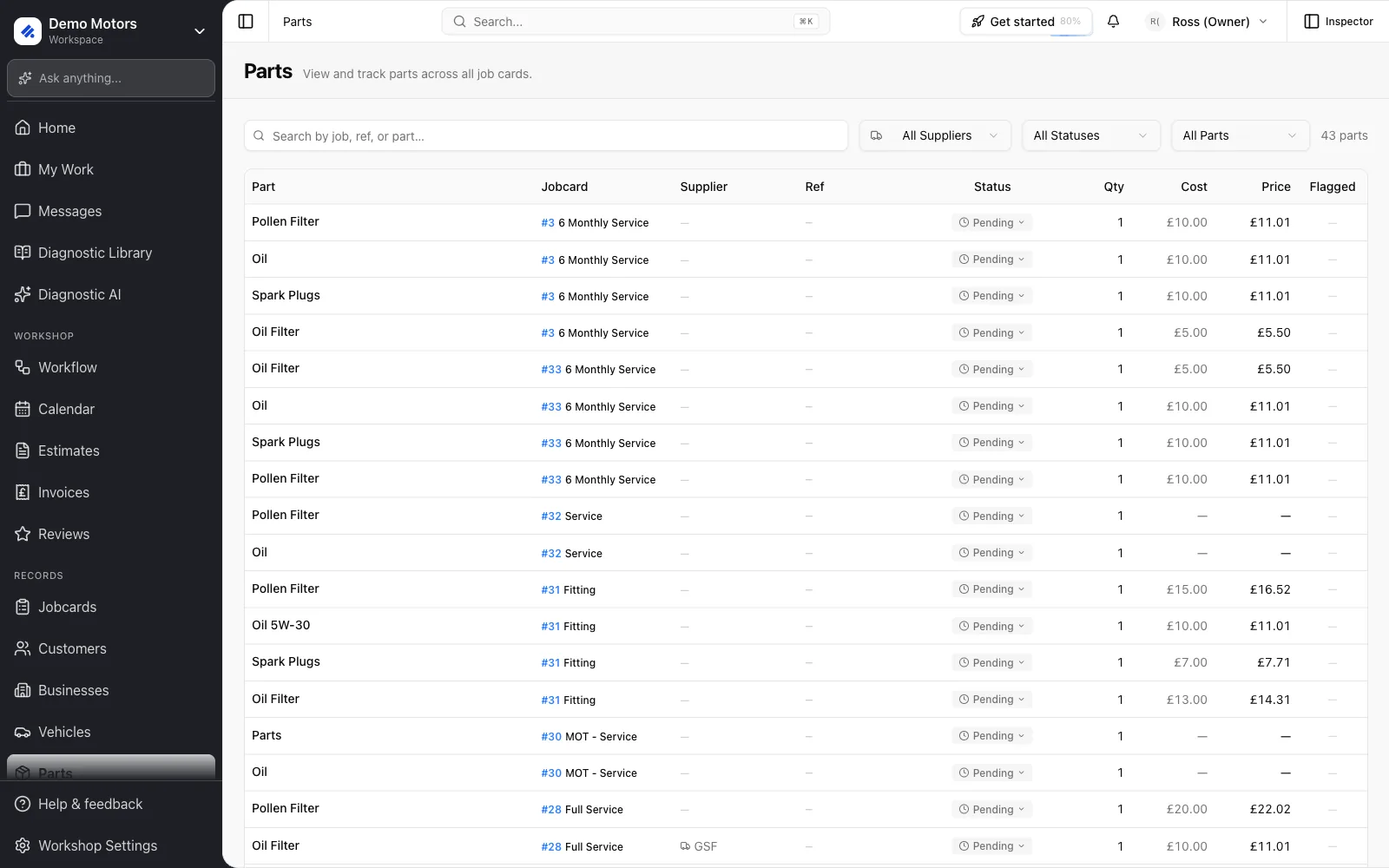
Task: Expand the Demo Motors workspace switcher
Action: (200, 31)
